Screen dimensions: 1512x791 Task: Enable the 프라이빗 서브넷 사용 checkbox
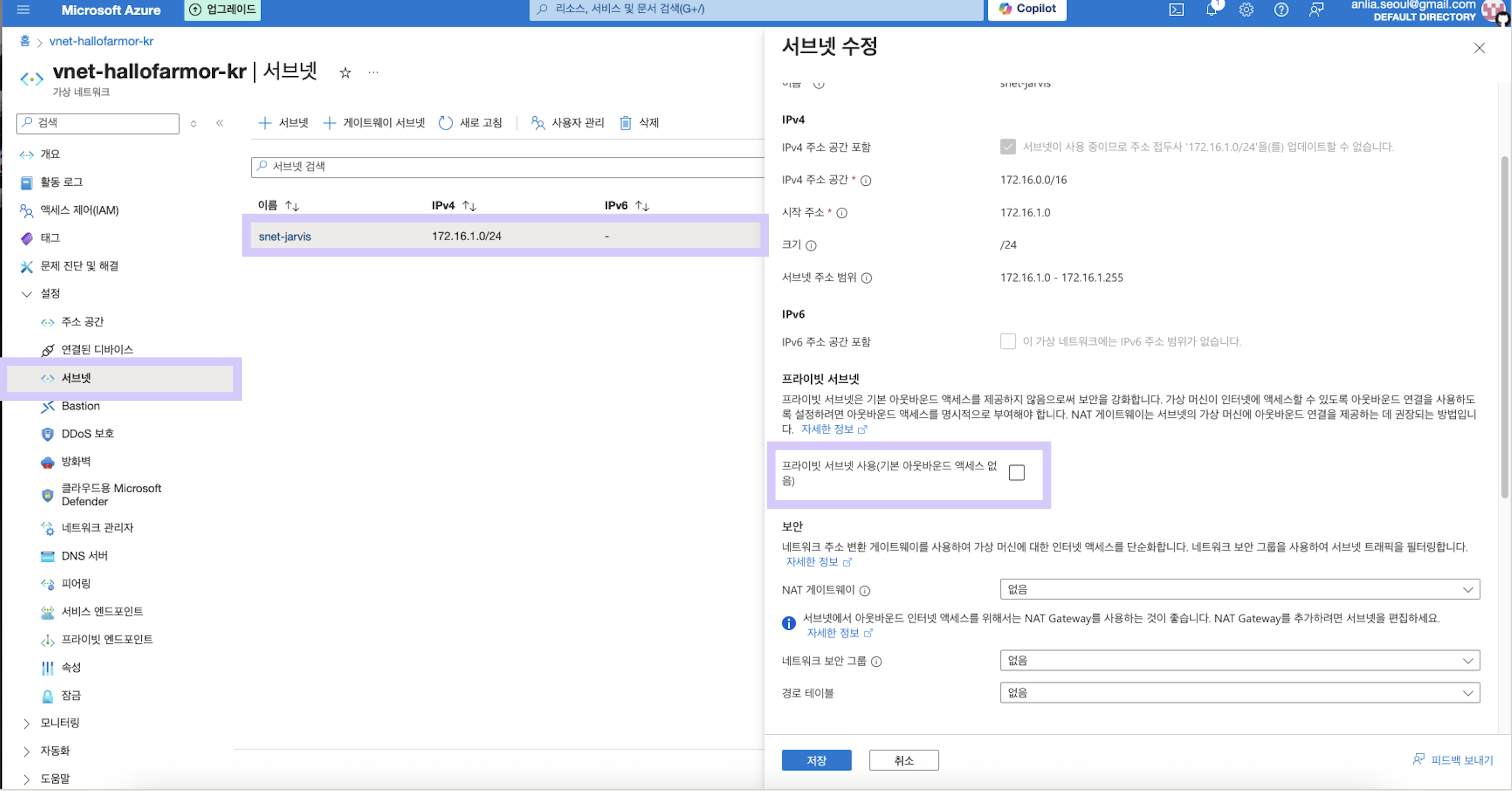pyautogui.click(x=1017, y=472)
